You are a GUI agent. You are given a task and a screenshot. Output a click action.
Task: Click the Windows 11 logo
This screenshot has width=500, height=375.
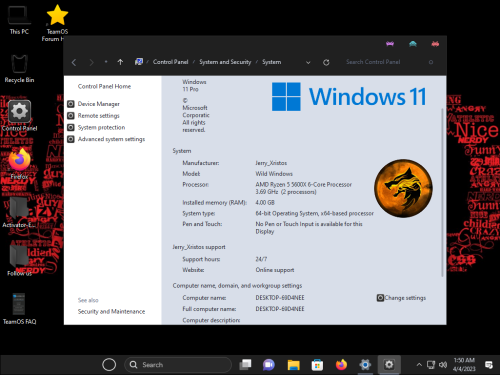pyautogui.click(x=349, y=97)
